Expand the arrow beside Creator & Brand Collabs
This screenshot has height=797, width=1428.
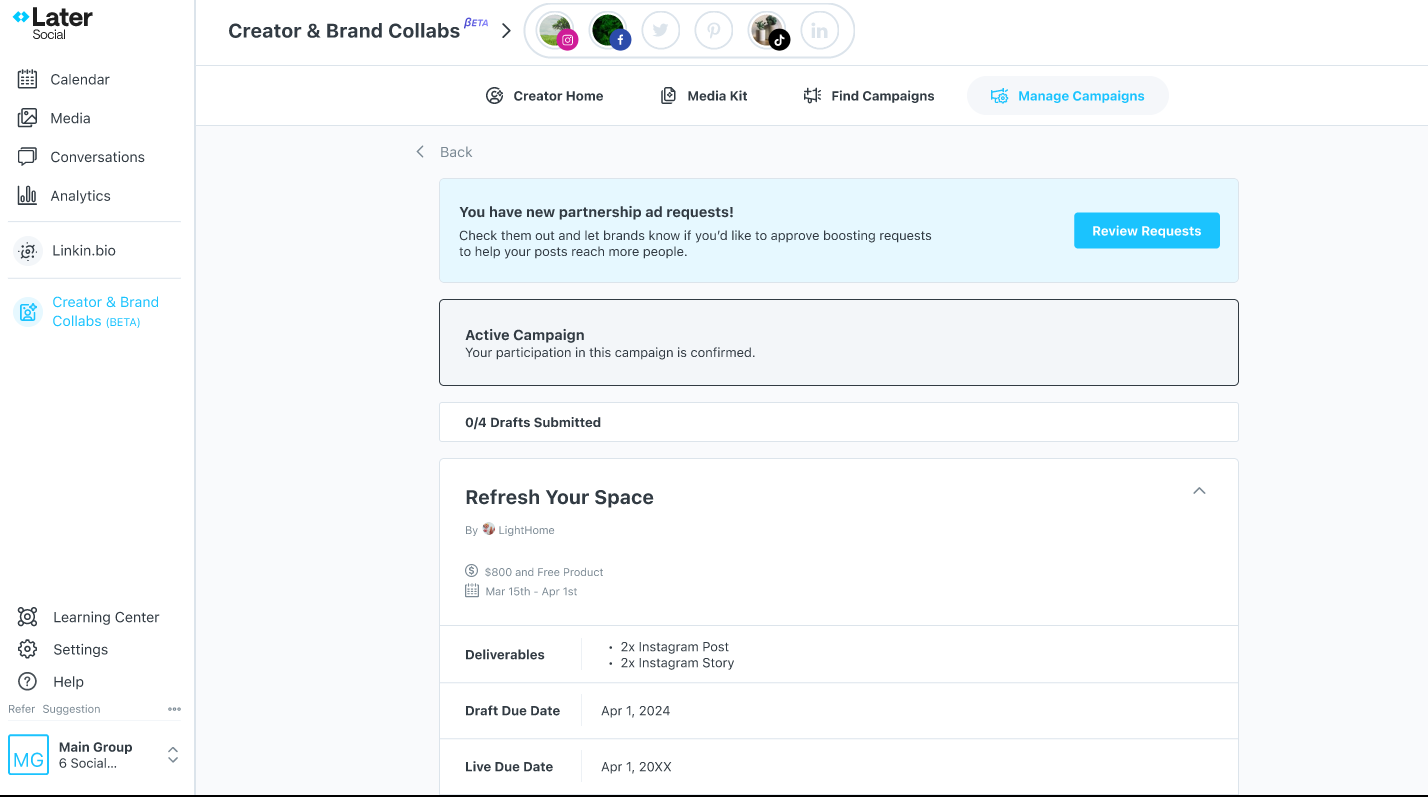[506, 31]
